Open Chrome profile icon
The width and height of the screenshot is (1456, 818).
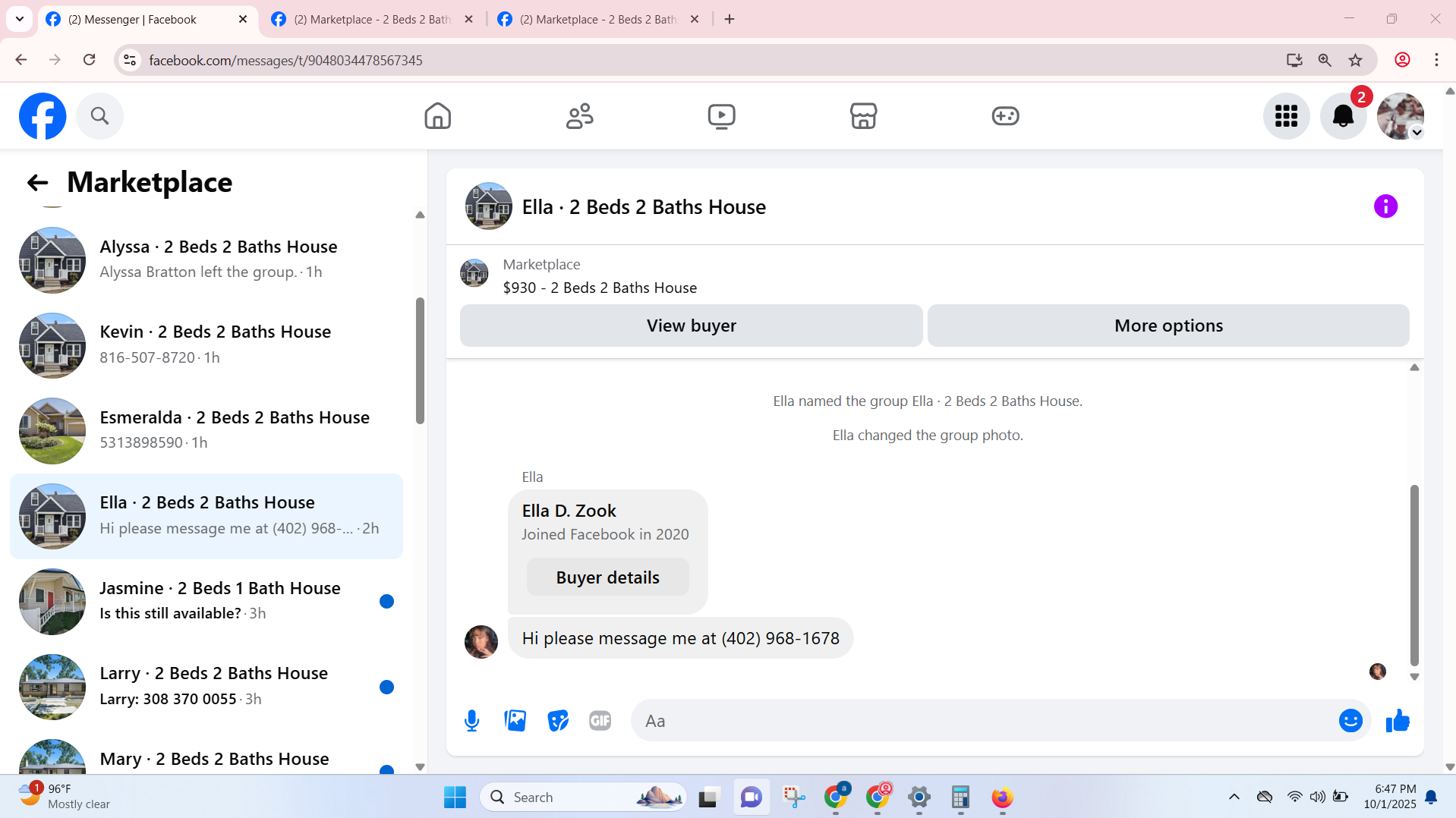tap(1402, 60)
